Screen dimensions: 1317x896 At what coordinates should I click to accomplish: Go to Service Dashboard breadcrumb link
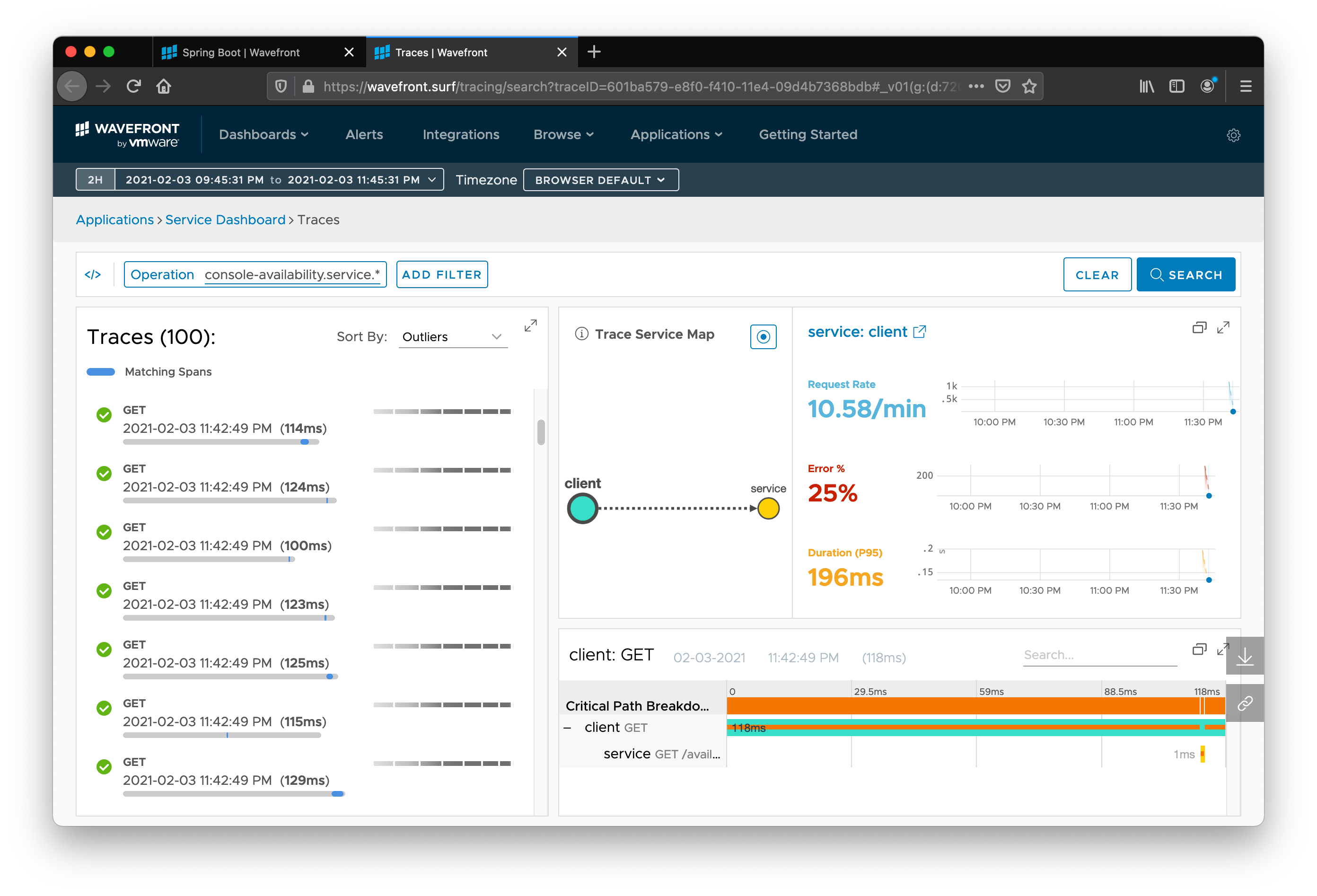coord(225,220)
